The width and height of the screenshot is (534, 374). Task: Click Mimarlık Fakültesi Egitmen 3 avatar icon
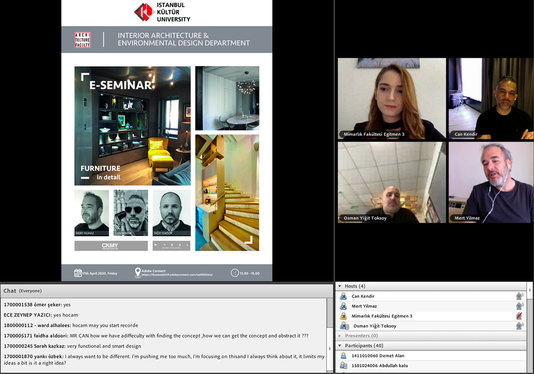point(343,316)
